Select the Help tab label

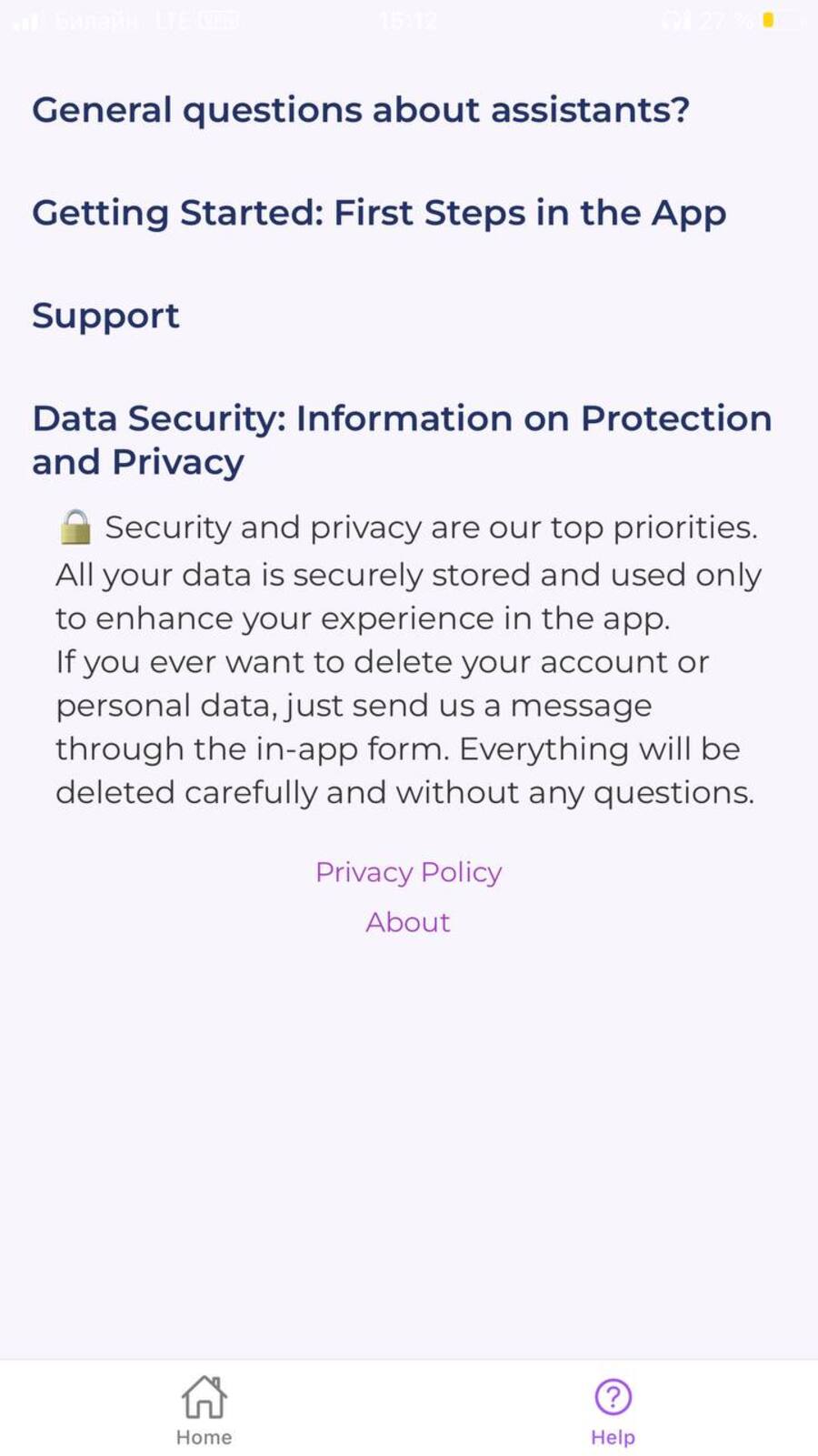[x=613, y=1437]
